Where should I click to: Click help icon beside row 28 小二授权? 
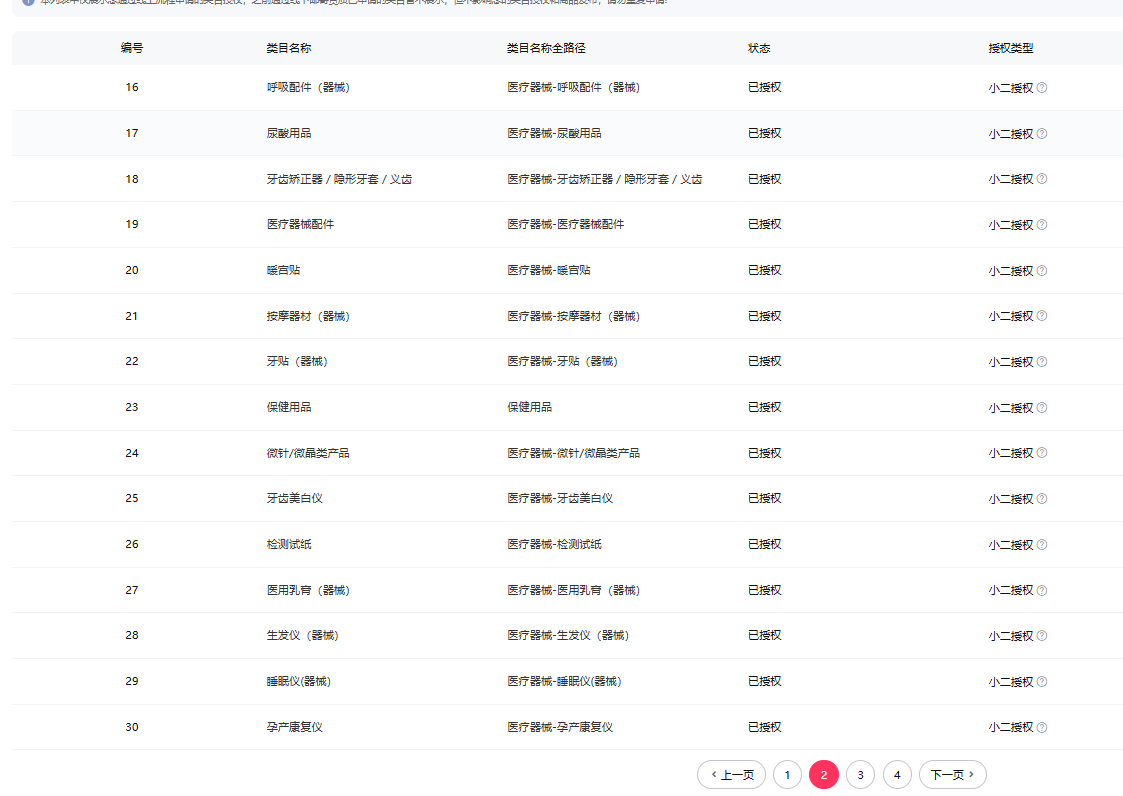(x=1042, y=636)
